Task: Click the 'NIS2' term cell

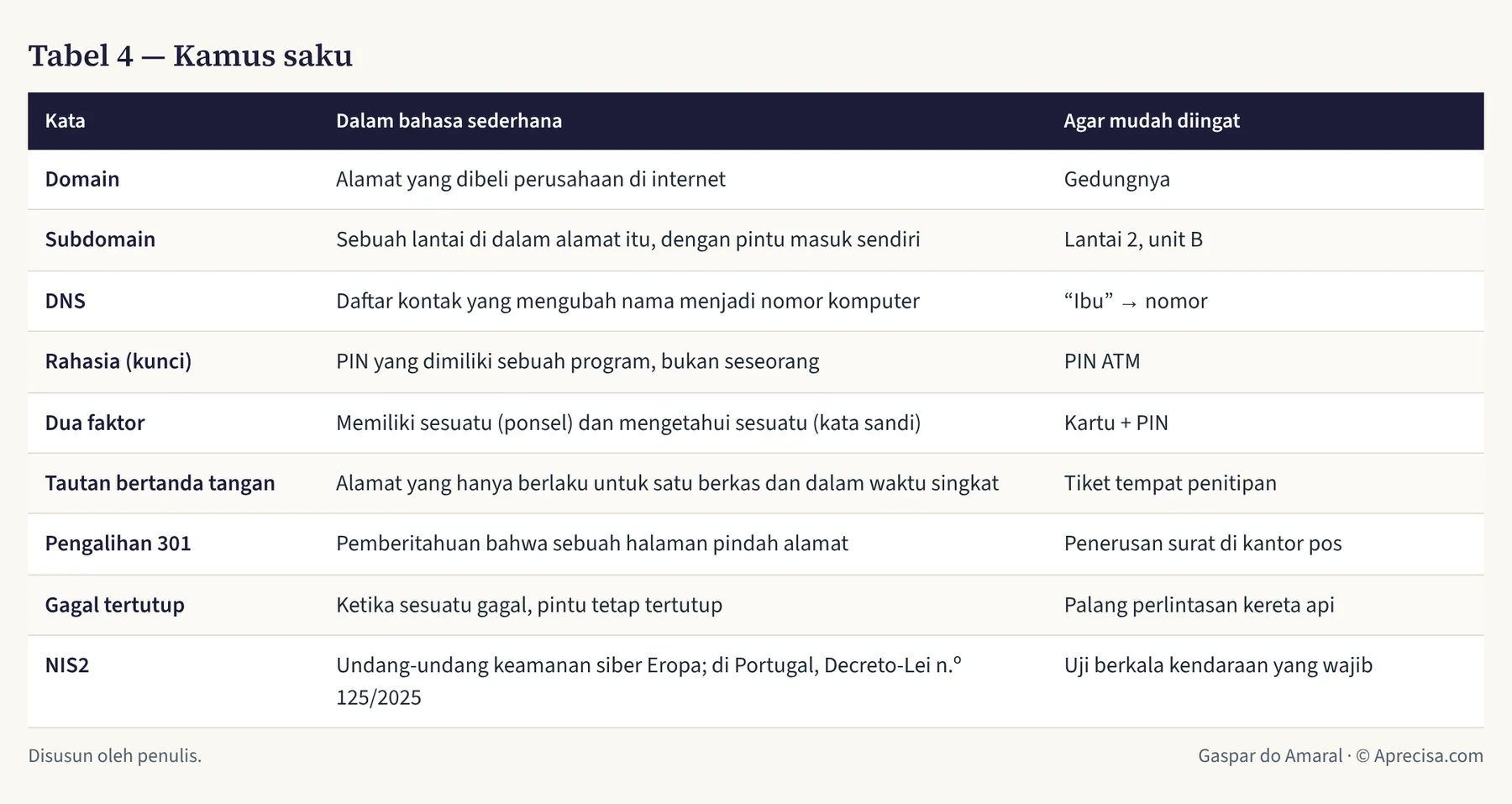Action: coord(67,665)
